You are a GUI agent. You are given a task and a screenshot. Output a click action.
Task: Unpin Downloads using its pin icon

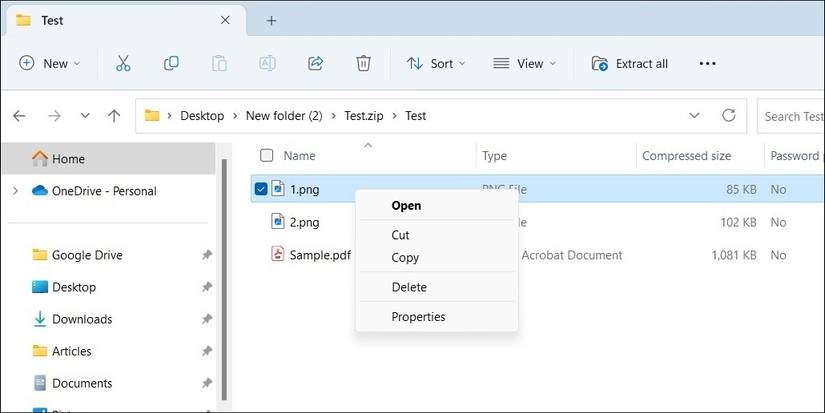point(207,319)
